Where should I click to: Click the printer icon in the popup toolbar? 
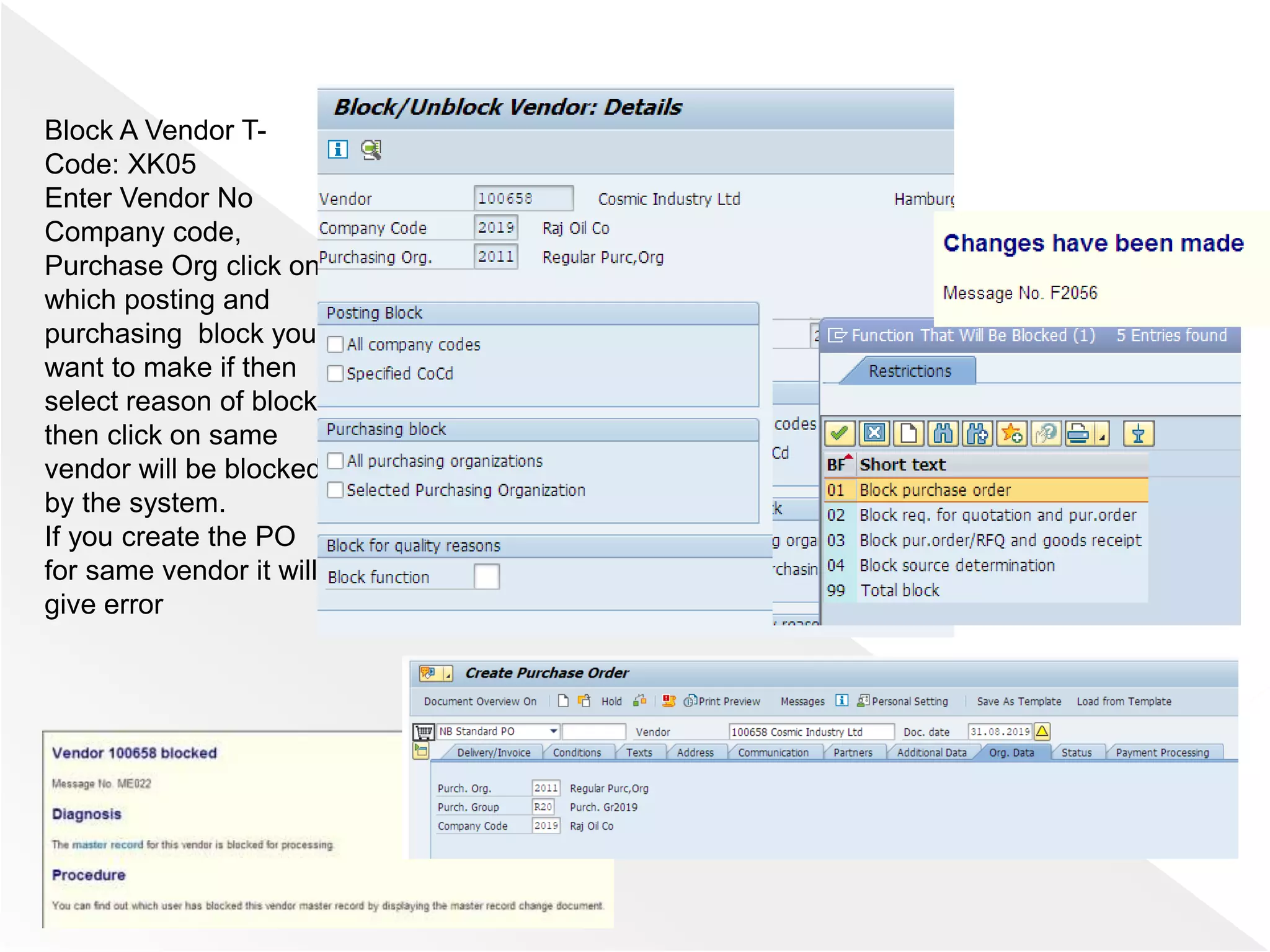click(1079, 433)
